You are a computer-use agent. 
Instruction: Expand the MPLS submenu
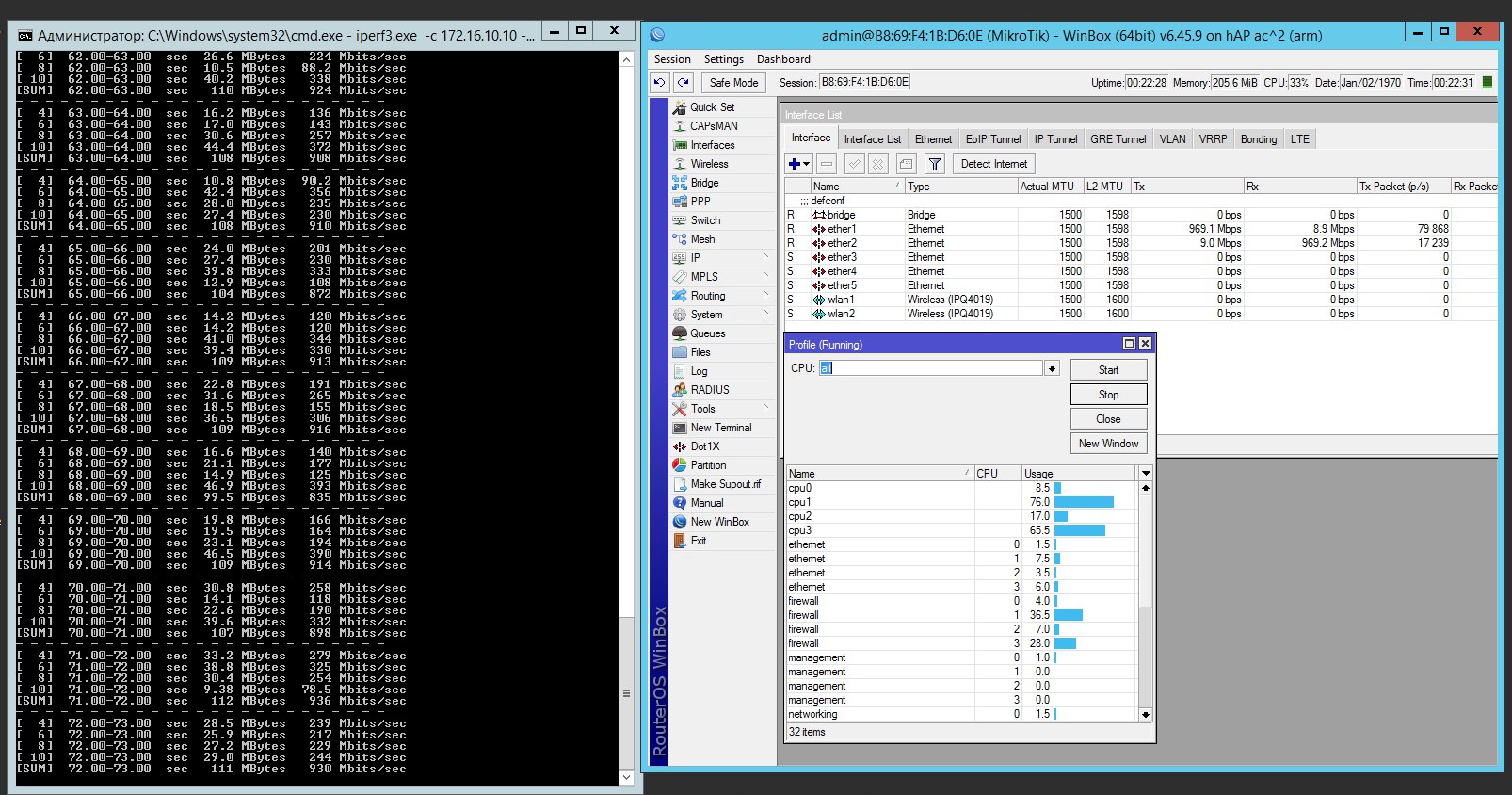pyautogui.click(x=765, y=276)
